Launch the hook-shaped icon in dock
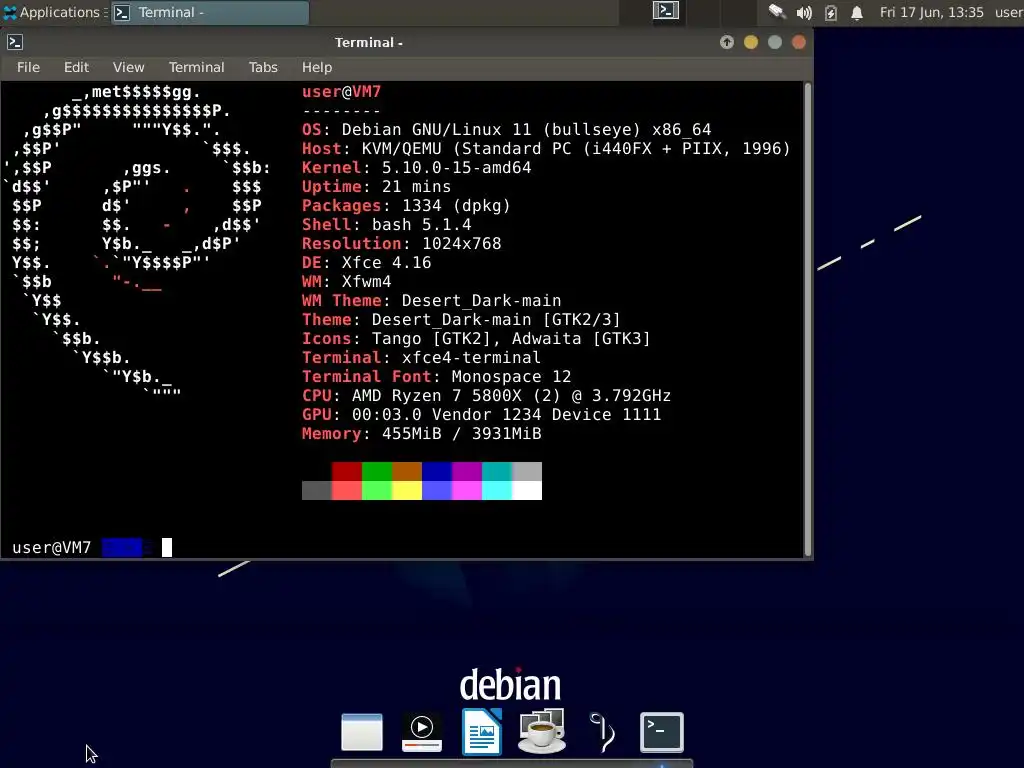Viewport: 1024px width, 768px height. pos(602,732)
